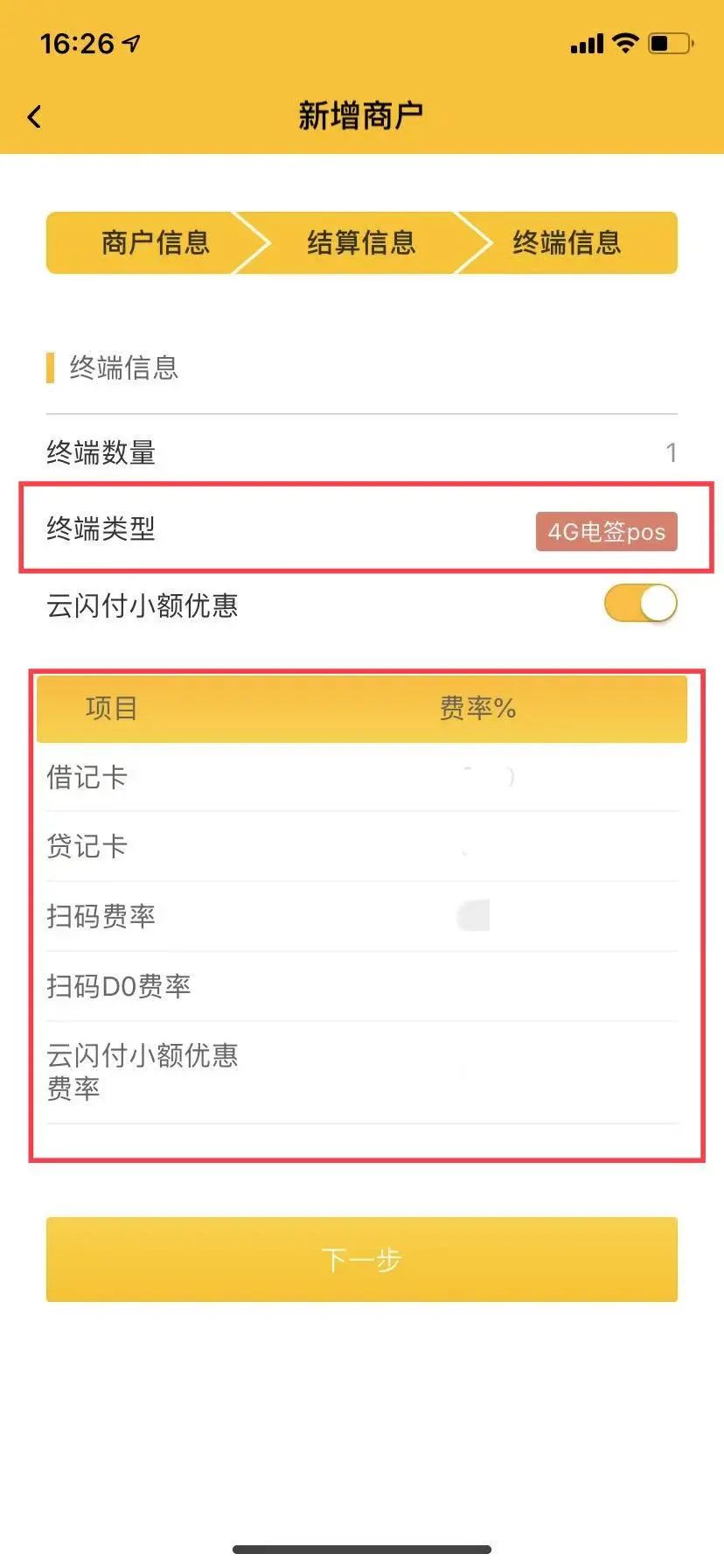Tap the 贷记卡 rate row
Screen dimensions: 724x1568
coord(361,847)
